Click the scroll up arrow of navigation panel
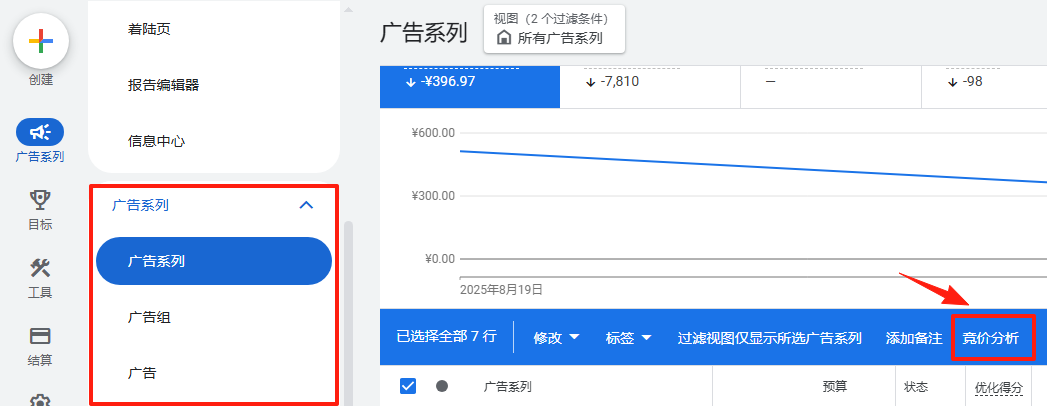 coord(347,9)
